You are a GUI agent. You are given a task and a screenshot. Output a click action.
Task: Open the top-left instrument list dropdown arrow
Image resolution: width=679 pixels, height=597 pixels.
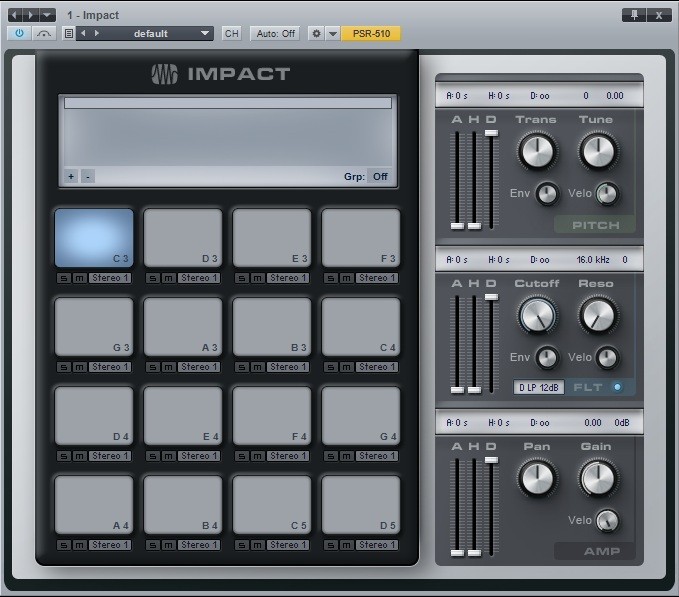[47, 15]
